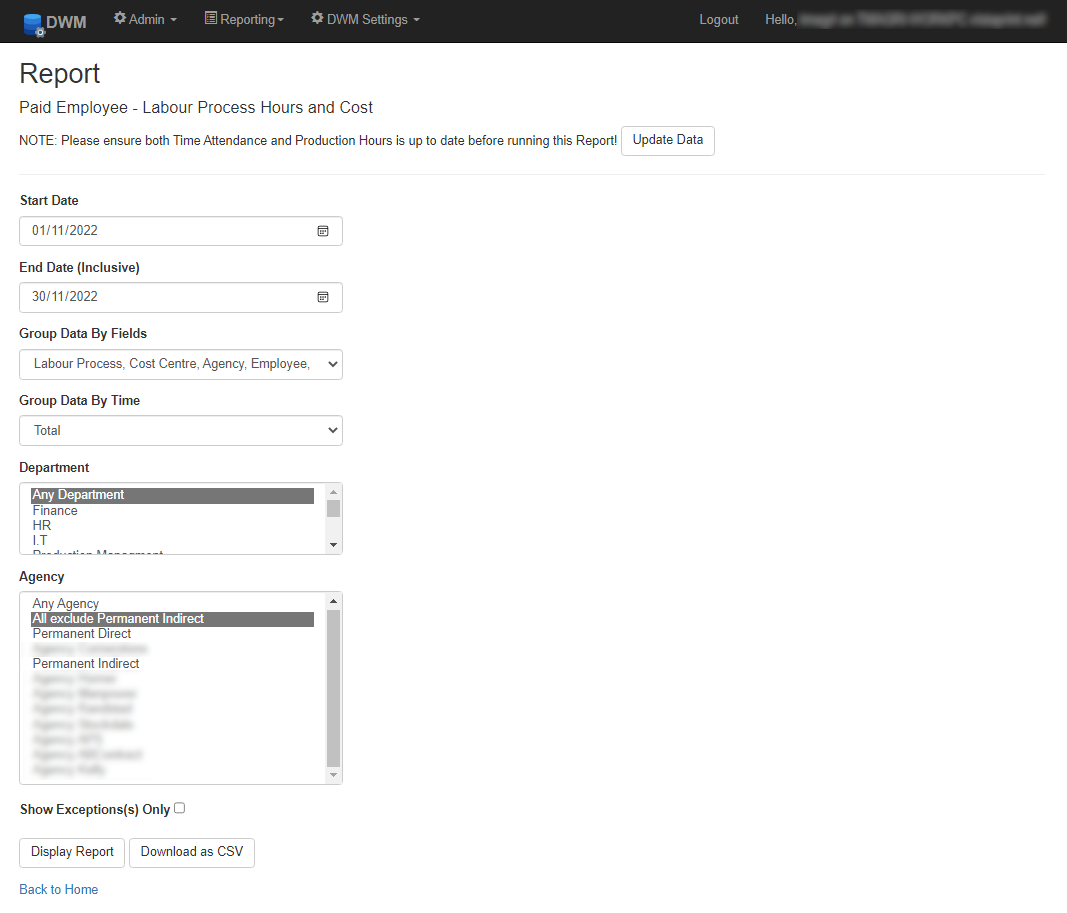Select All exclude Permanent Indirect option

point(173,619)
